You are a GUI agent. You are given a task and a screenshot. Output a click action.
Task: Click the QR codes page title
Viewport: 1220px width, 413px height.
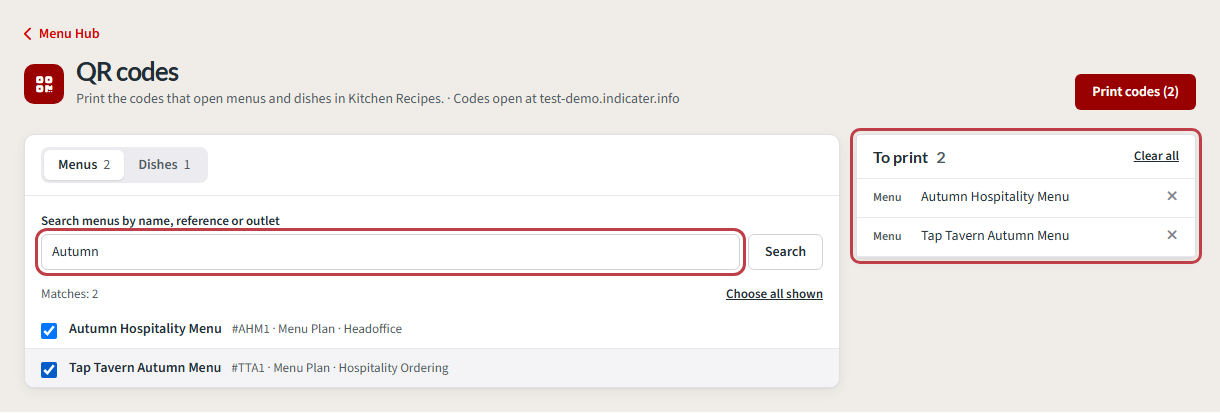127,72
